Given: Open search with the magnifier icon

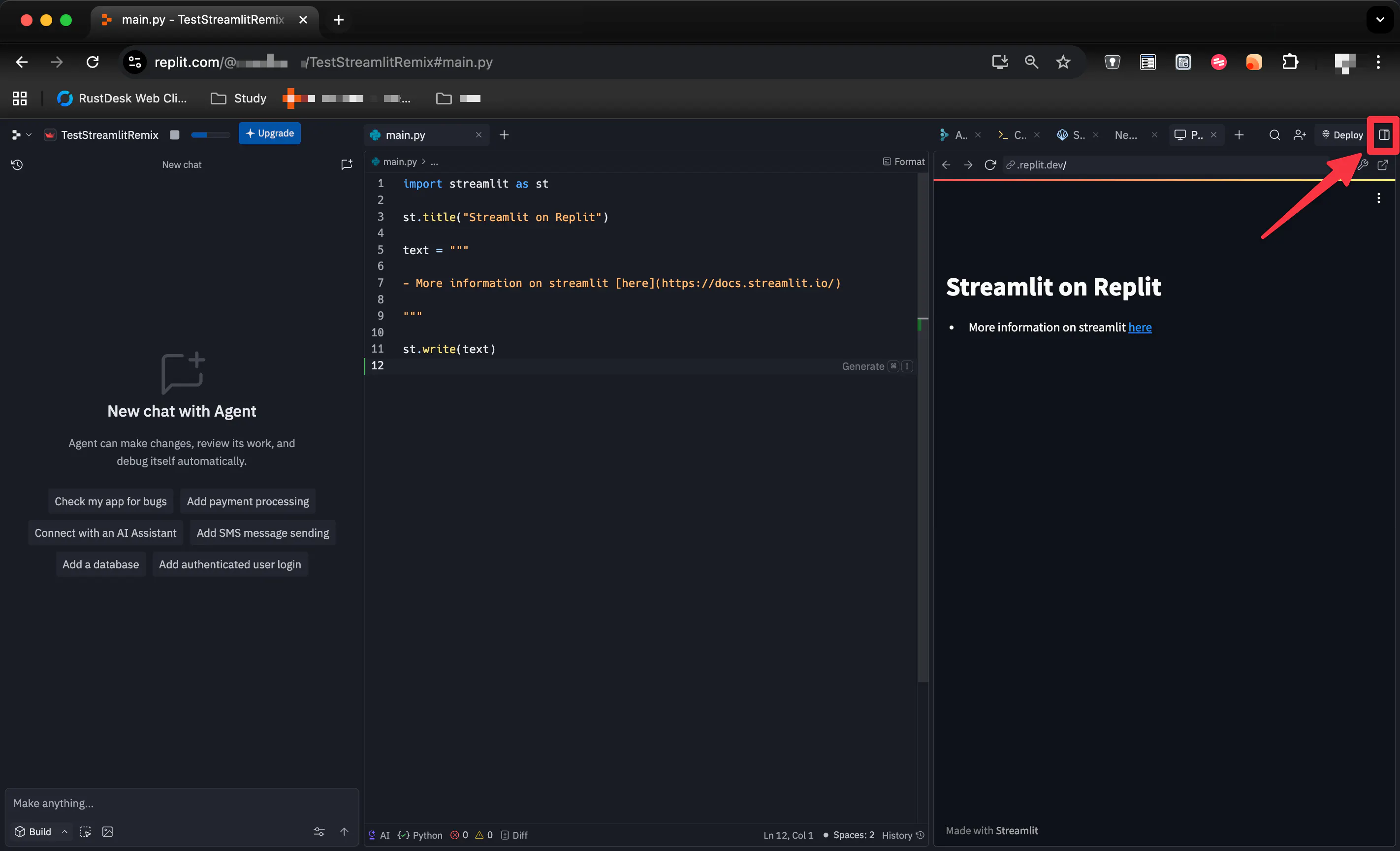Looking at the screenshot, I should [x=1274, y=135].
